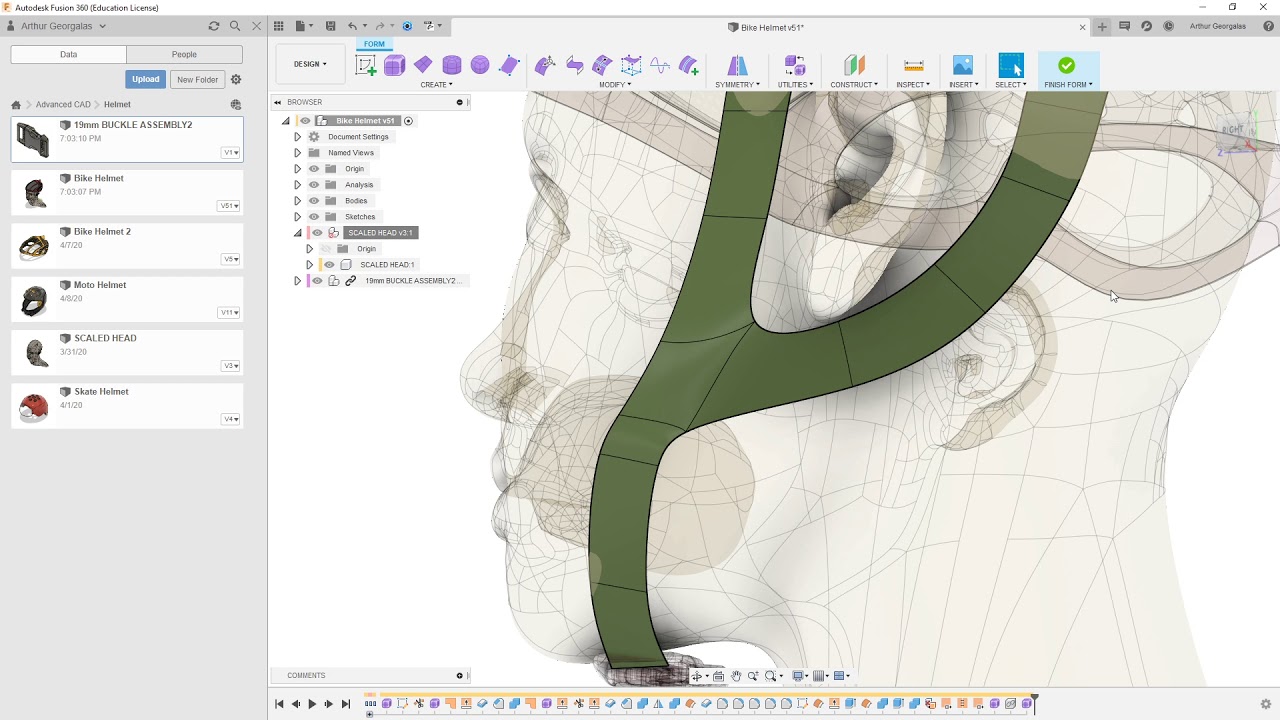Open the Insert image tool icon
Image resolution: width=1280 pixels, height=720 pixels.
(x=963, y=66)
